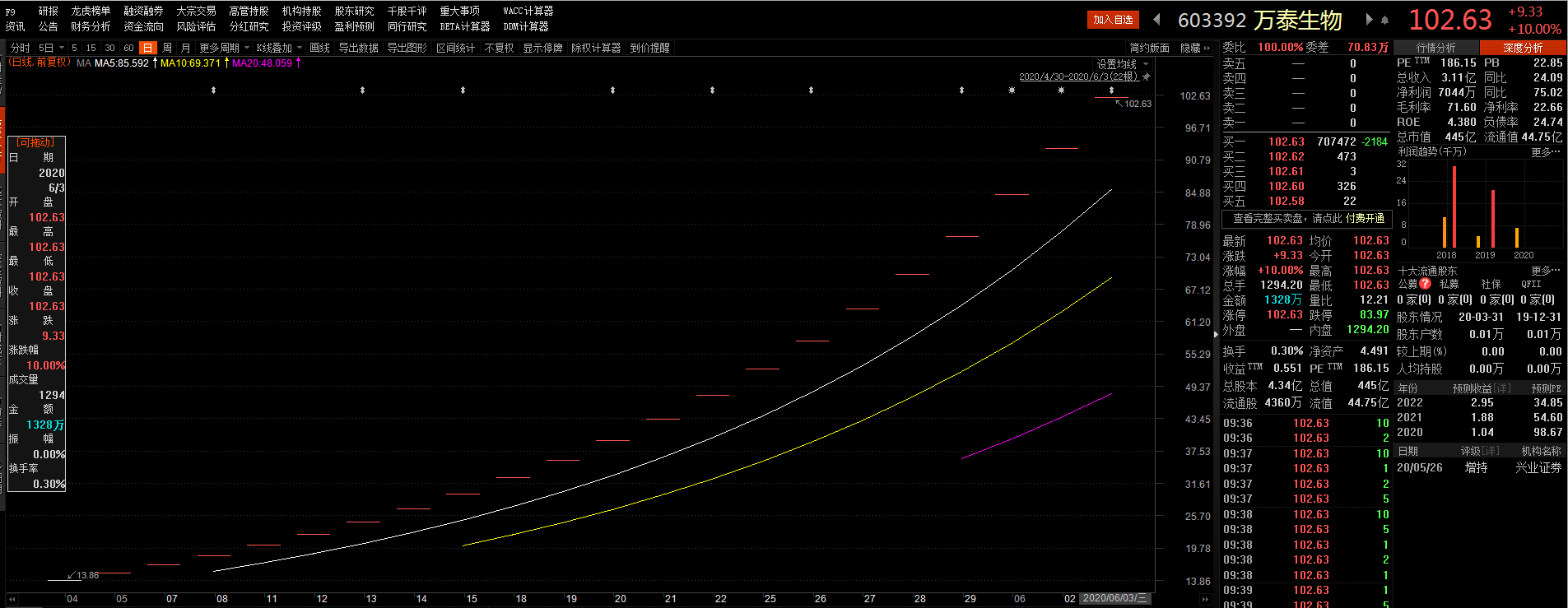1568x608 pixels.
Task: Expand the K线叠加 dropdown
Action: click(279, 48)
